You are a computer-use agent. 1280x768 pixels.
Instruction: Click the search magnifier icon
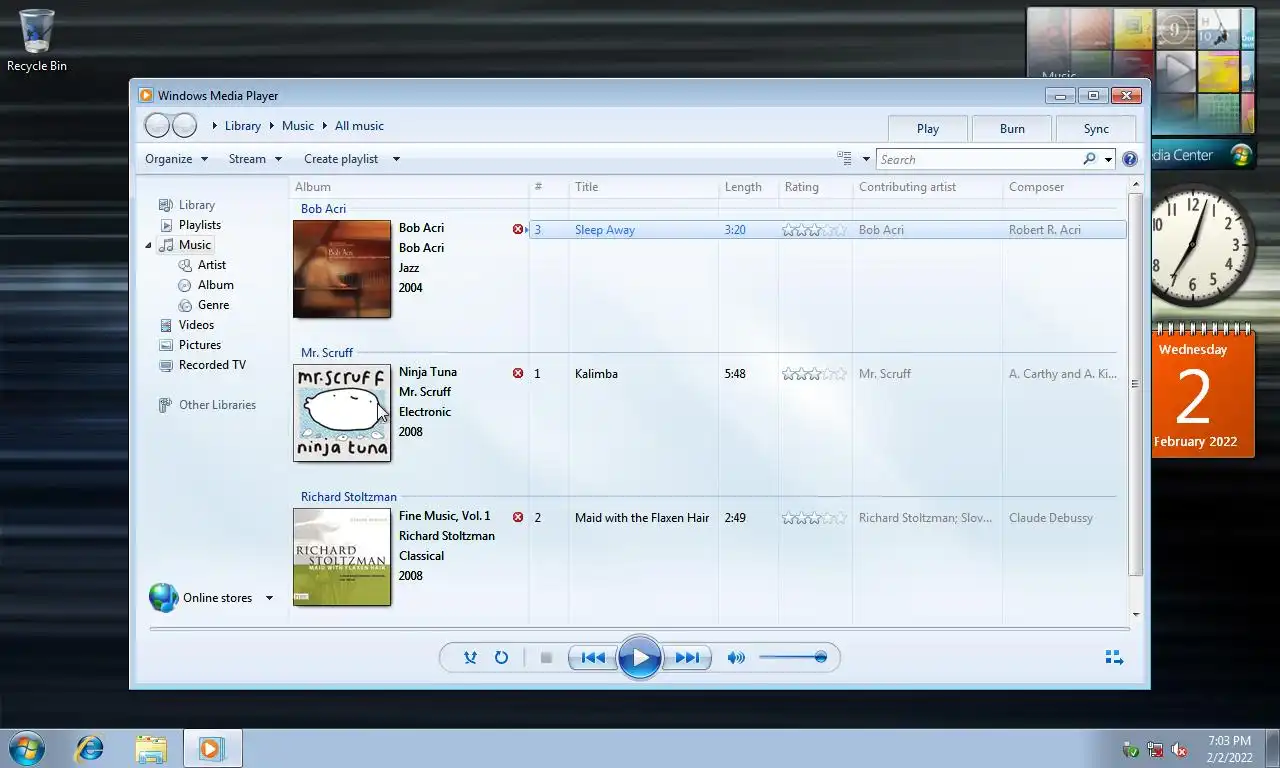pyautogui.click(x=1089, y=159)
